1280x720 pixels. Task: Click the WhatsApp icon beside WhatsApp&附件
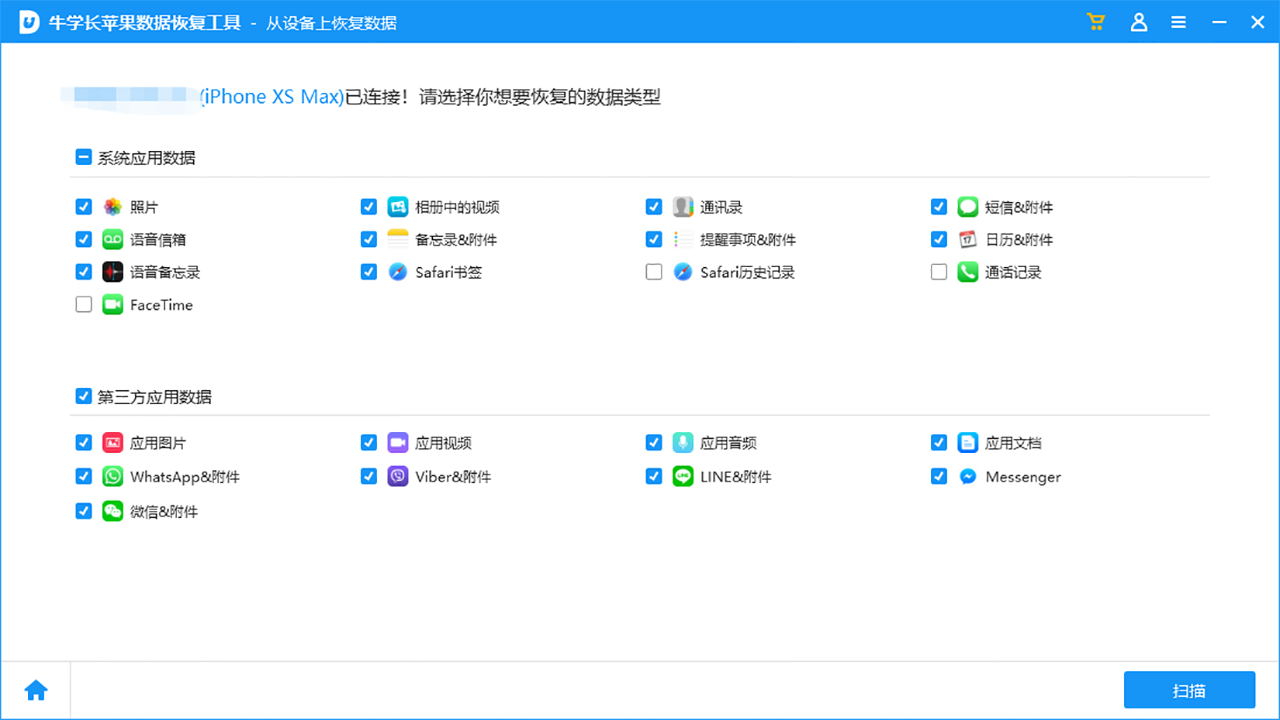pyautogui.click(x=113, y=476)
